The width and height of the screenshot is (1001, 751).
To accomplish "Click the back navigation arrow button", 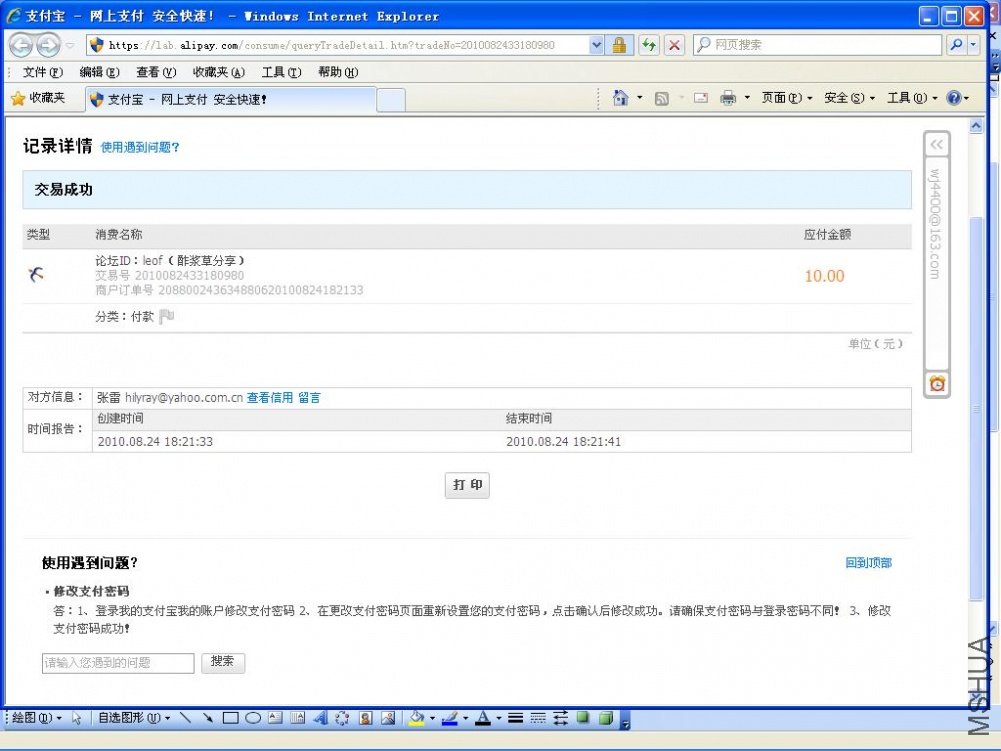I will coord(22,45).
